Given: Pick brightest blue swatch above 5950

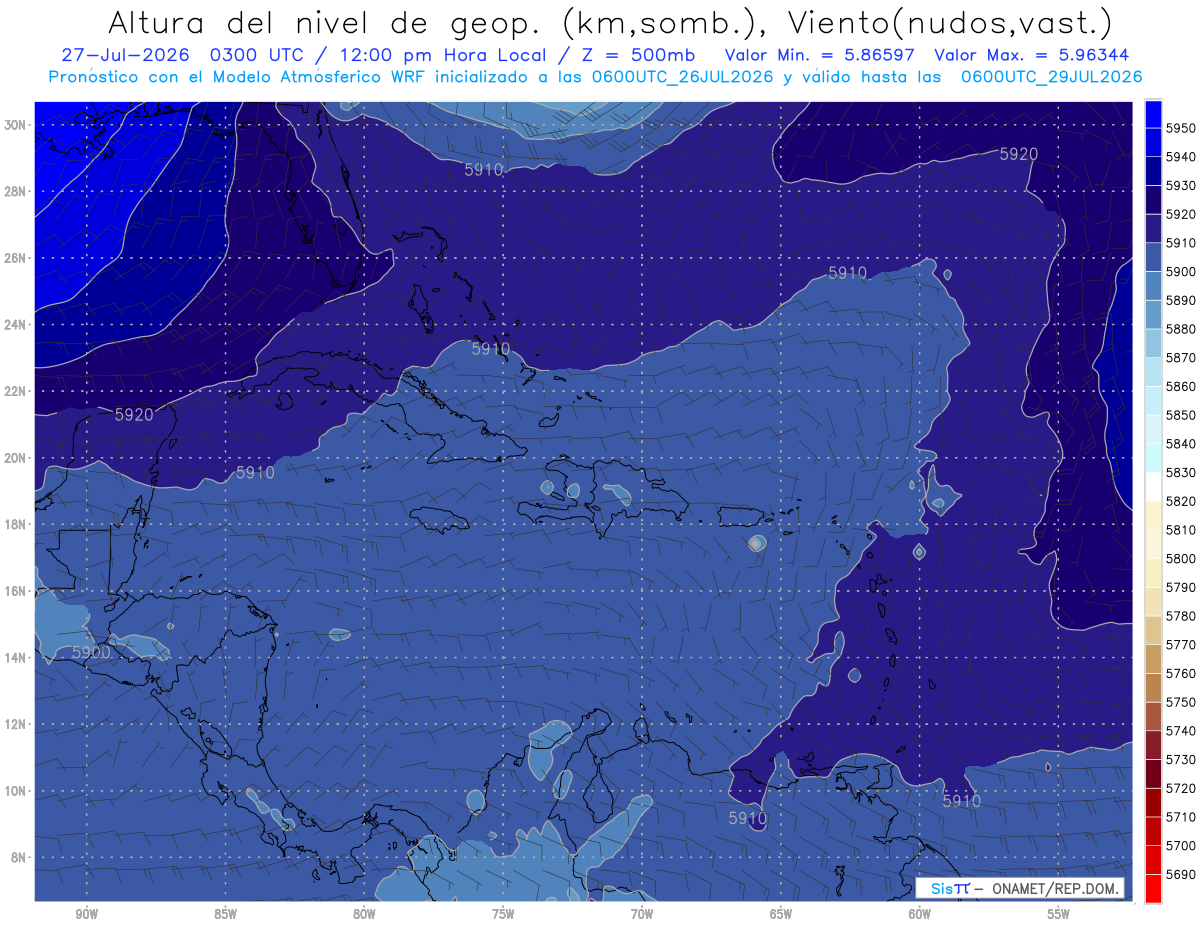Looking at the screenshot, I should tap(1153, 114).
